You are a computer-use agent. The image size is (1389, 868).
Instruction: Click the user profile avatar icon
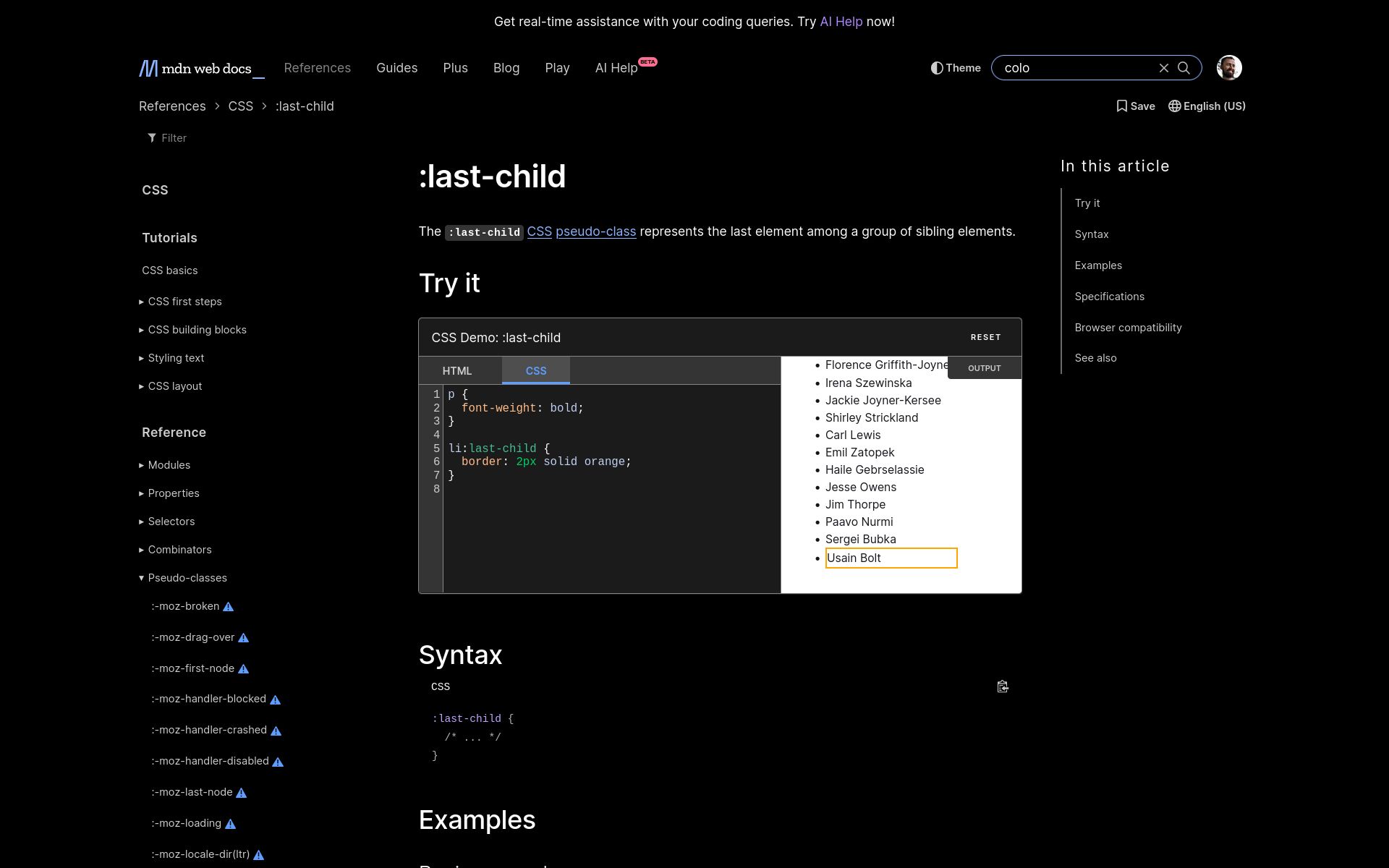pos(1229,67)
